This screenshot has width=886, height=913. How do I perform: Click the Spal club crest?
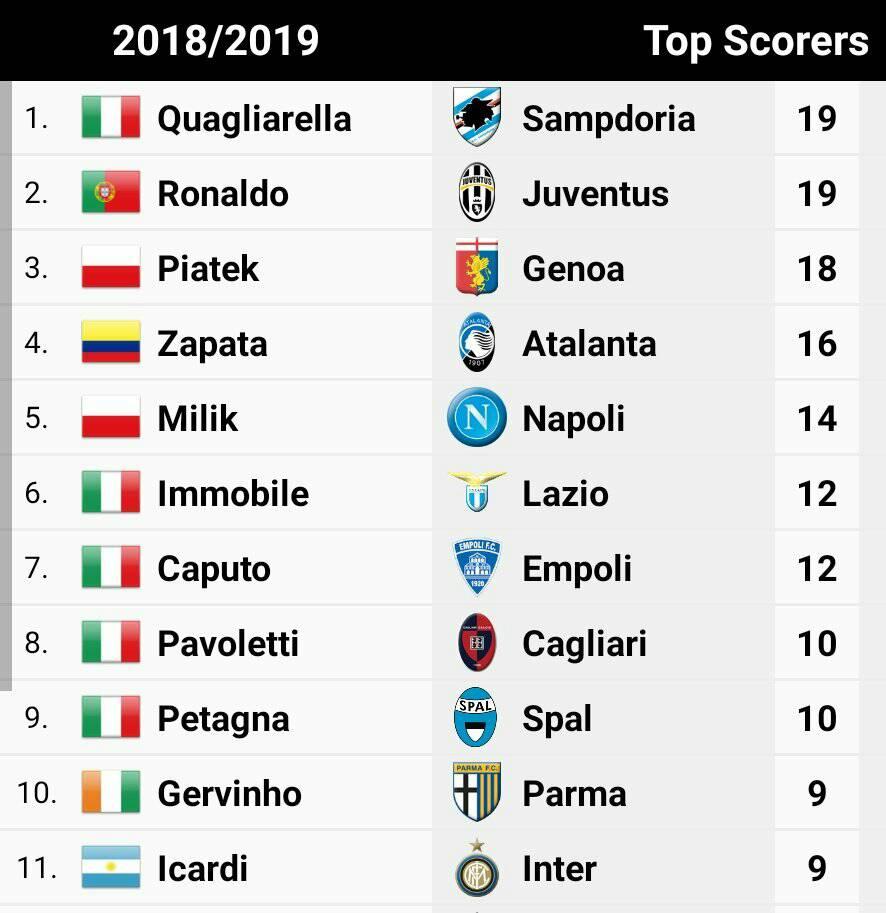pos(476,717)
